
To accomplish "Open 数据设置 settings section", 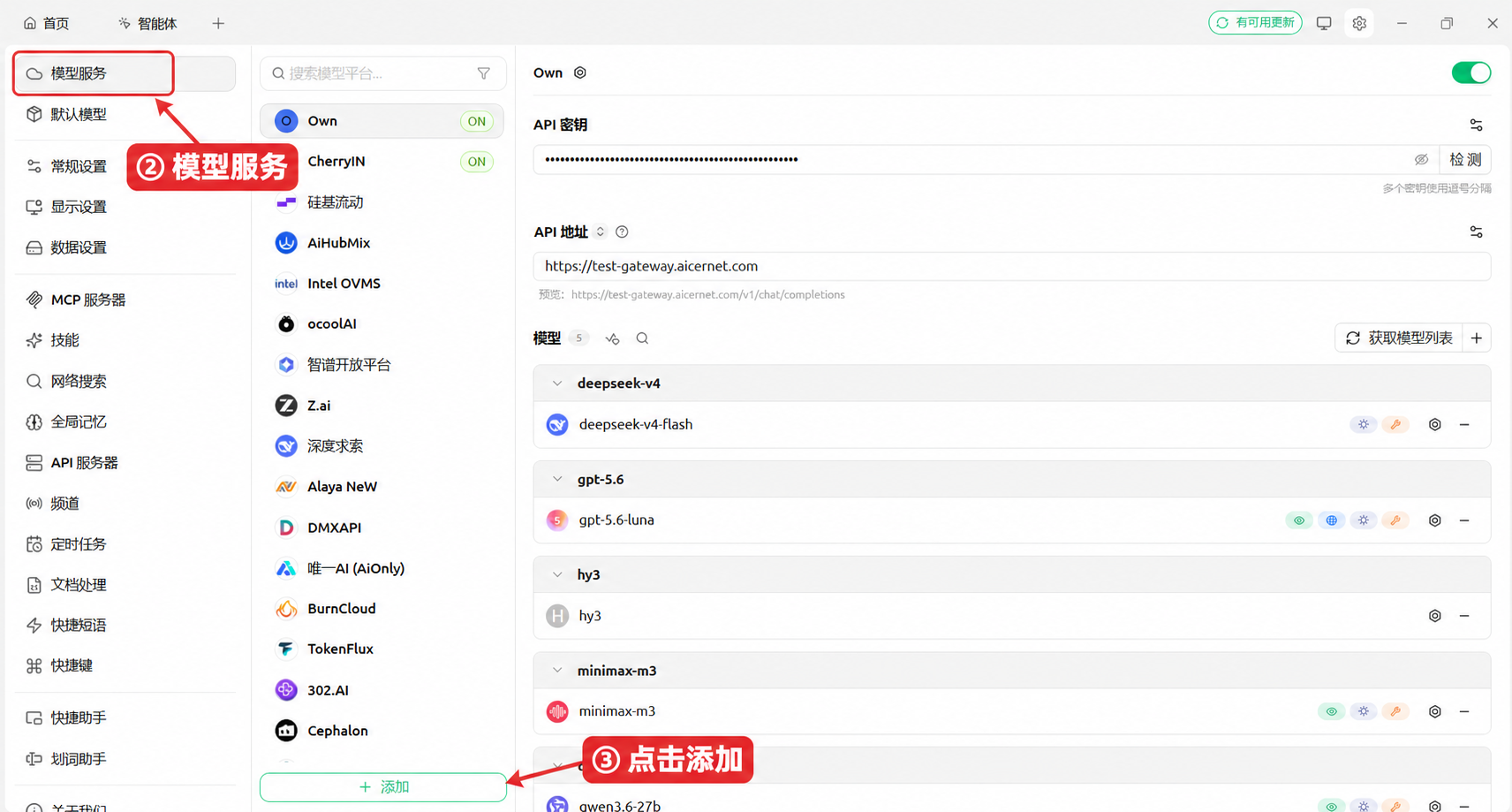I will 125,247.
